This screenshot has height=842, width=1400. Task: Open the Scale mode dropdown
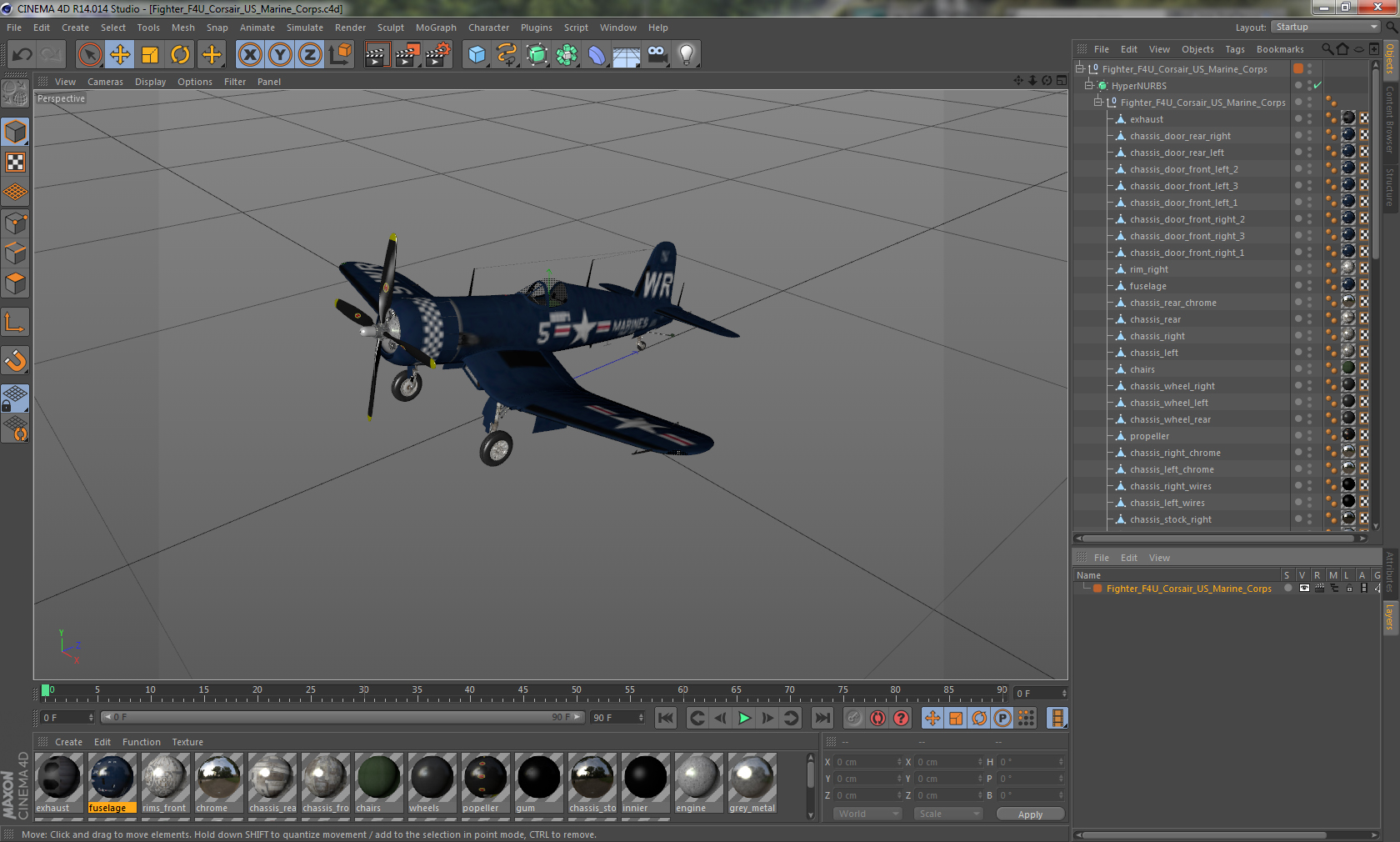pyautogui.click(x=948, y=814)
